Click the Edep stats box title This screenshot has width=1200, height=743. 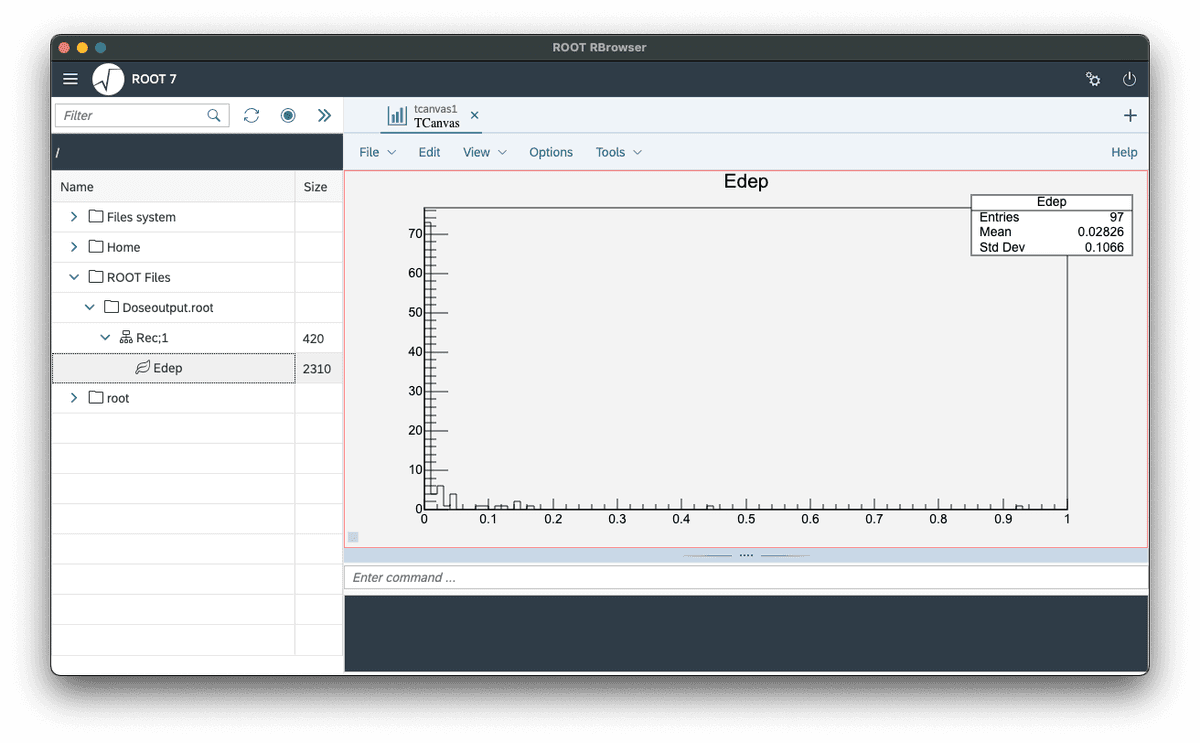[x=1051, y=202]
